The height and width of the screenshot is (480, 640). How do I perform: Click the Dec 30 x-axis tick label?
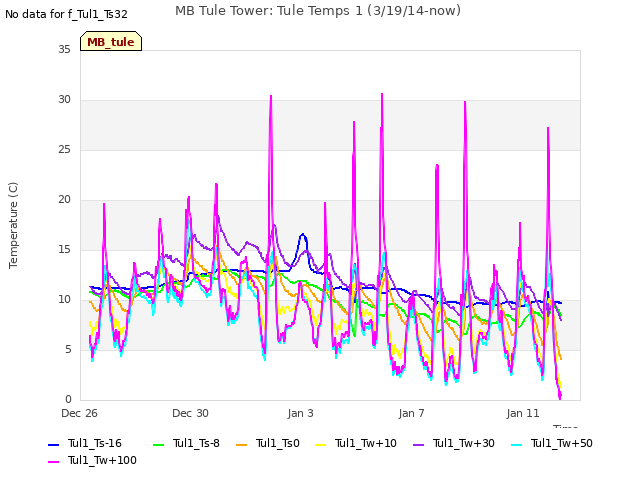click(x=190, y=413)
